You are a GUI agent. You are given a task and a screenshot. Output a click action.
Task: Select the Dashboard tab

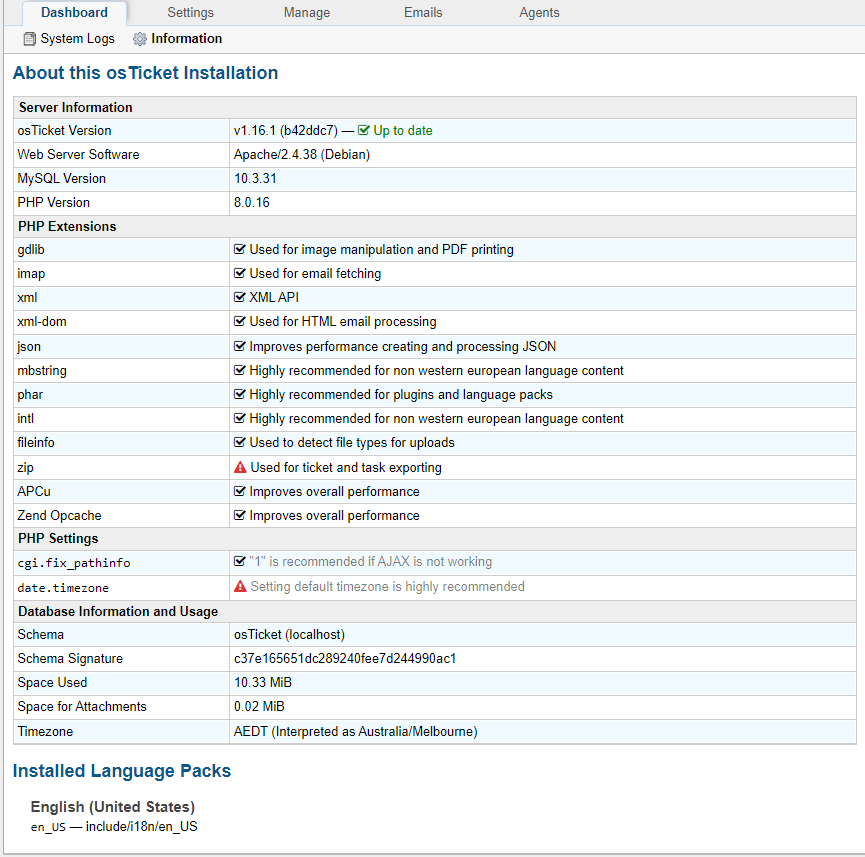coord(74,13)
